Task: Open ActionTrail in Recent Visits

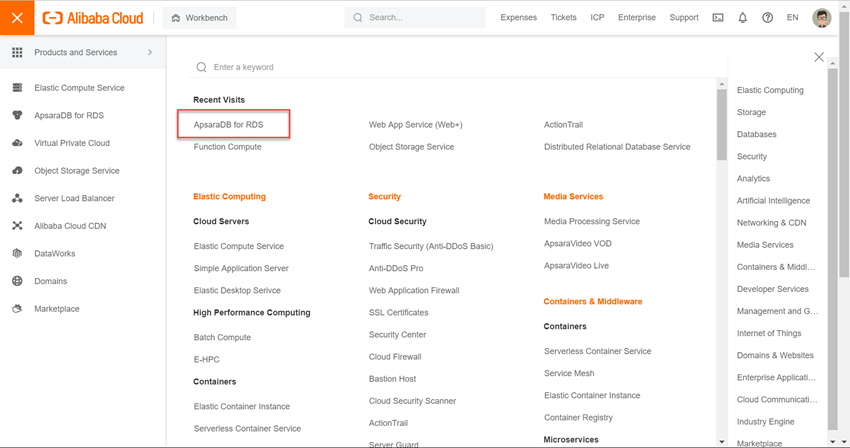Action: [x=563, y=125]
